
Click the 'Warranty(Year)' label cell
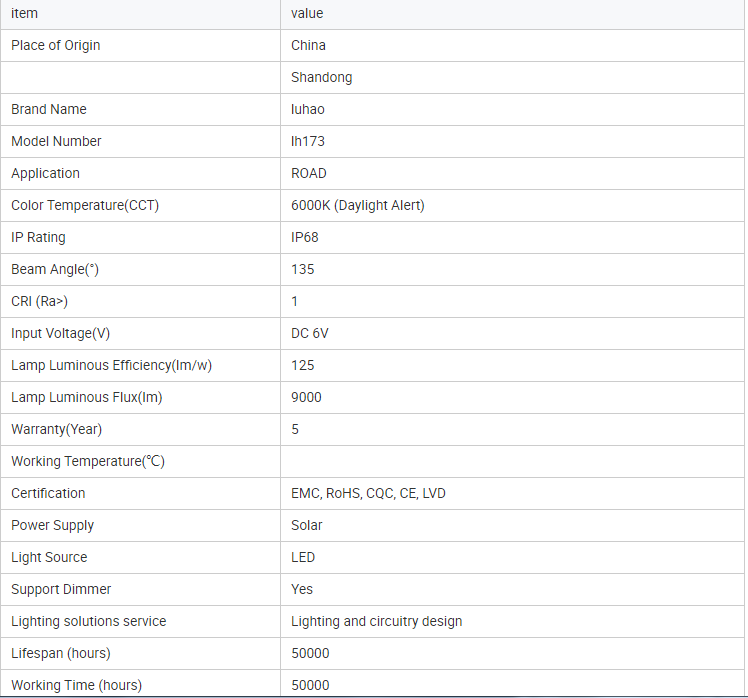click(x=56, y=429)
